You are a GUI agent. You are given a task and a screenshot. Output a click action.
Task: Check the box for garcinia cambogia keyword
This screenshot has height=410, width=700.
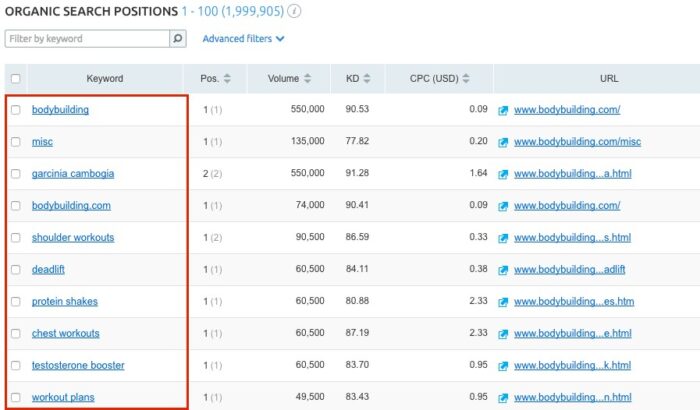point(16,174)
